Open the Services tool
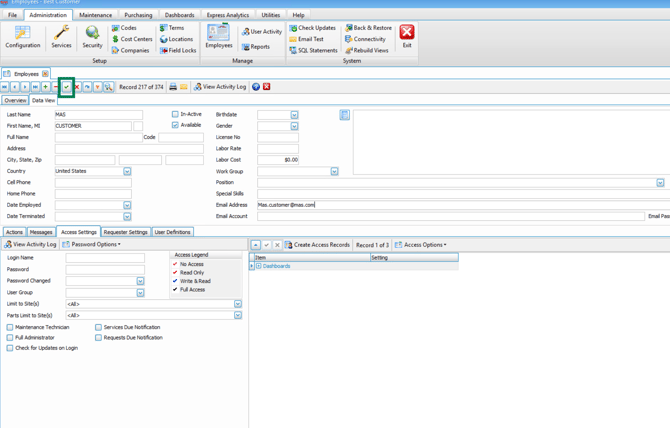The width and height of the screenshot is (670, 428). click(x=61, y=37)
